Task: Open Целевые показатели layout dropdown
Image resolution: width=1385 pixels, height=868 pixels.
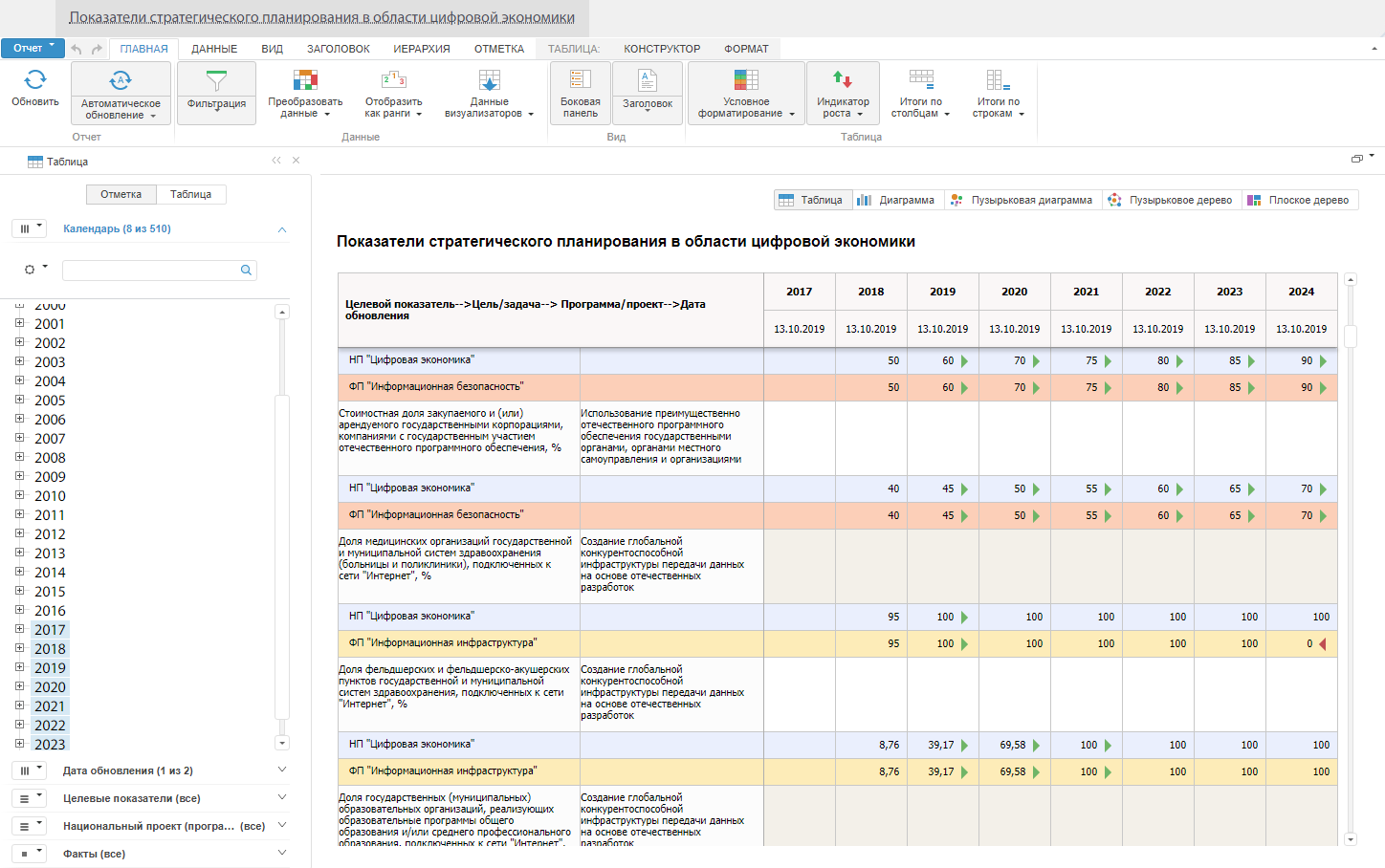Action: pos(29,798)
